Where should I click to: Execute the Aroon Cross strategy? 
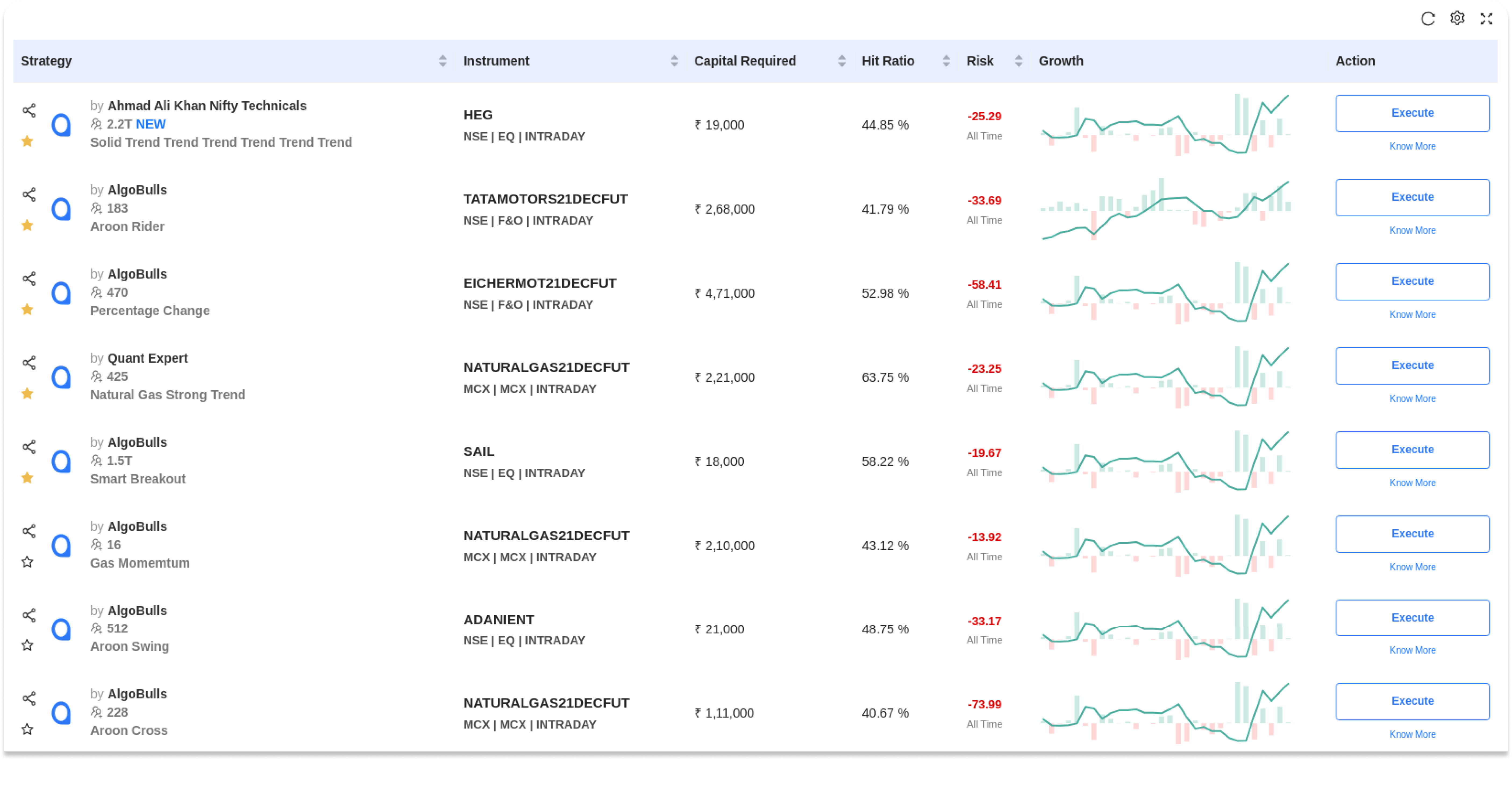1412,702
